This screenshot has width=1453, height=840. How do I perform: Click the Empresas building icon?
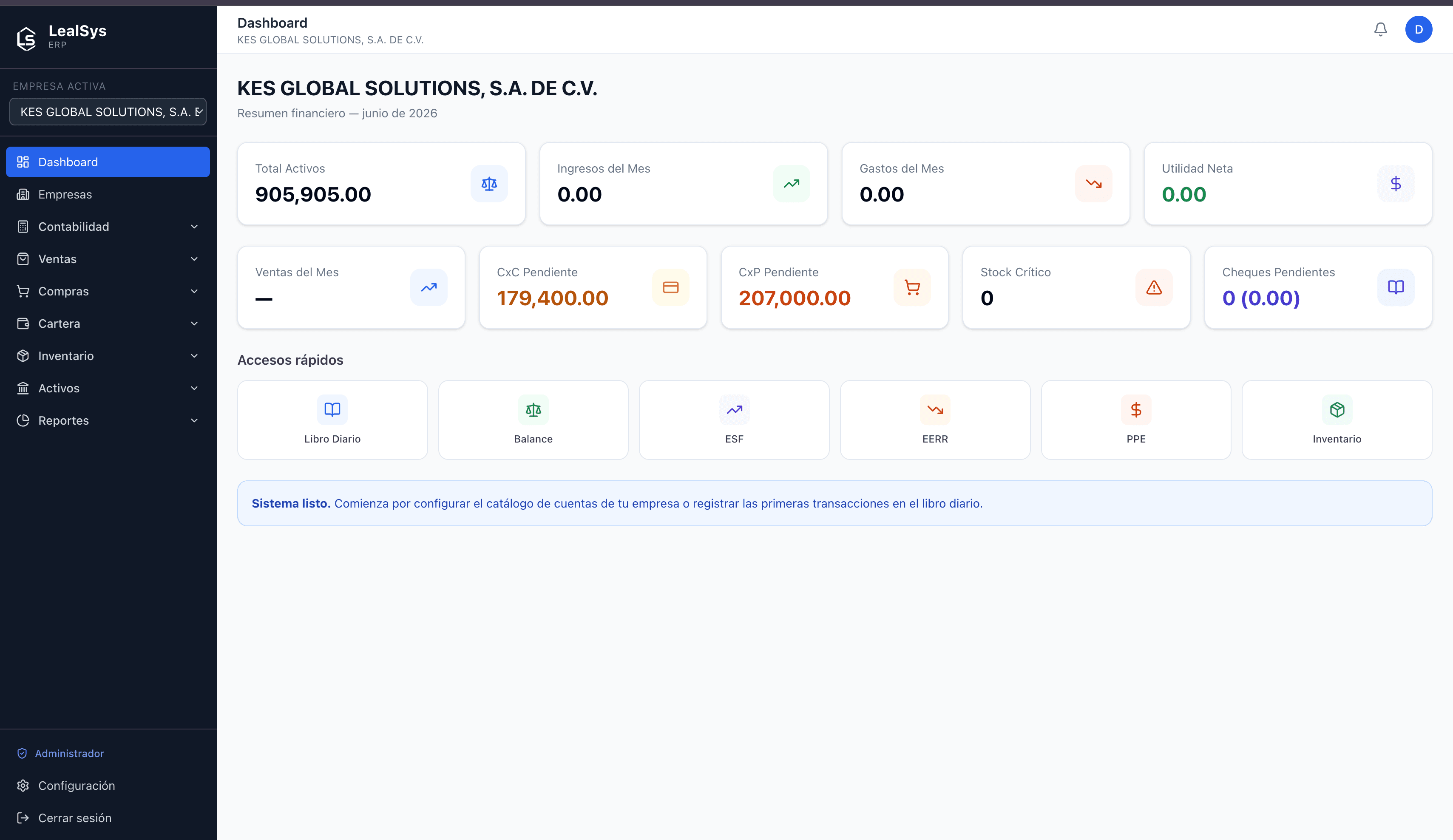pyautogui.click(x=23, y=194)
